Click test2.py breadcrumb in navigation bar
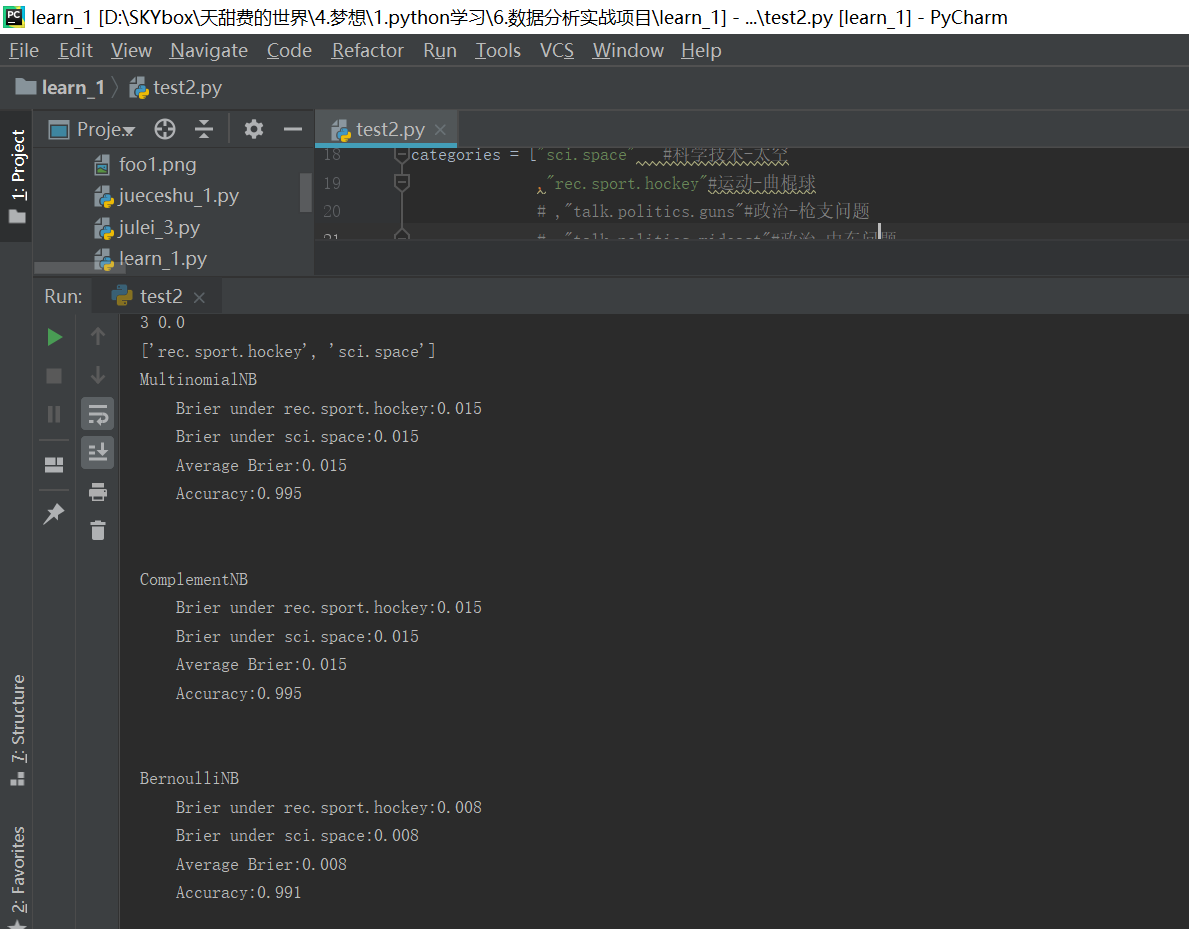Image resolution: width=1189 pixels, height=929 pixels. 176,88
